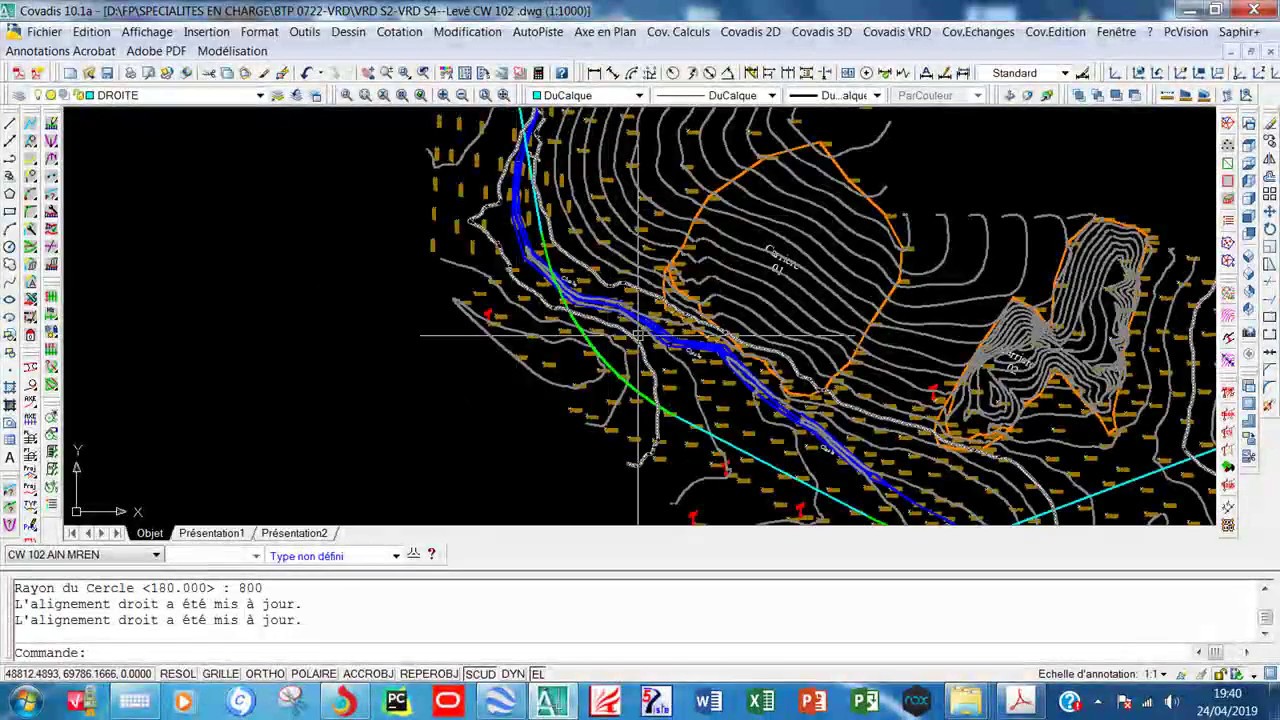Toggle RESOL snap mode in status bar

tap(178, 674)
